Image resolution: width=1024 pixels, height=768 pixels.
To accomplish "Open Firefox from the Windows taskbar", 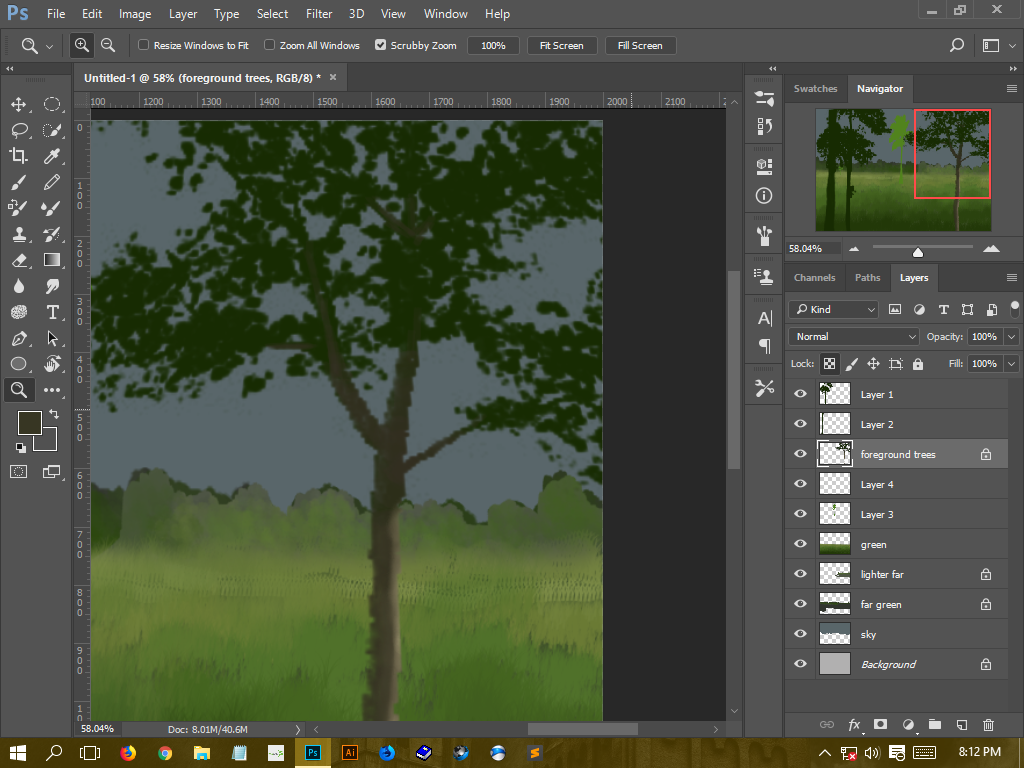I will (128, 753).
